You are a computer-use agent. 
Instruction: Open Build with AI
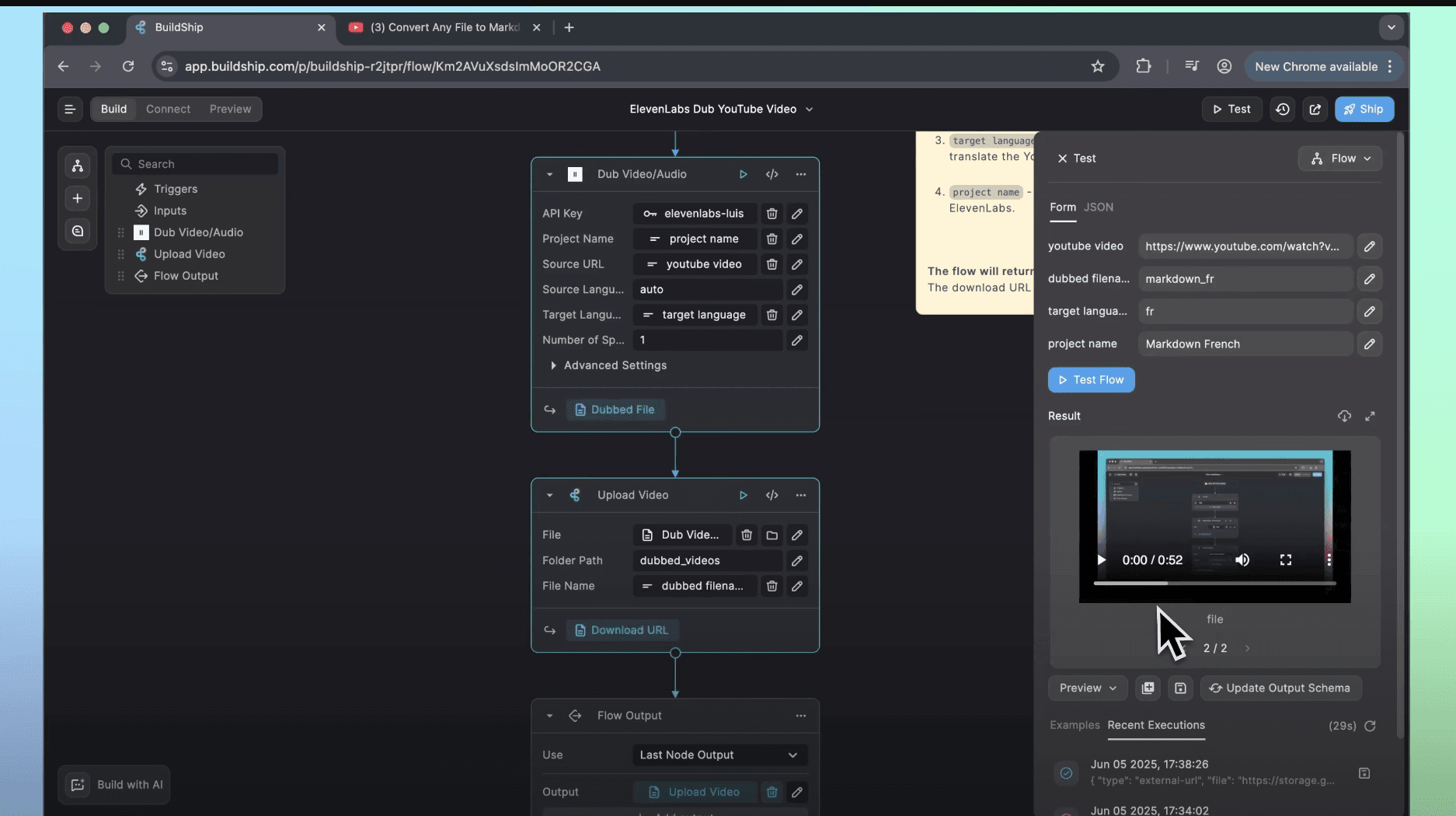click(x=114, y=785)
